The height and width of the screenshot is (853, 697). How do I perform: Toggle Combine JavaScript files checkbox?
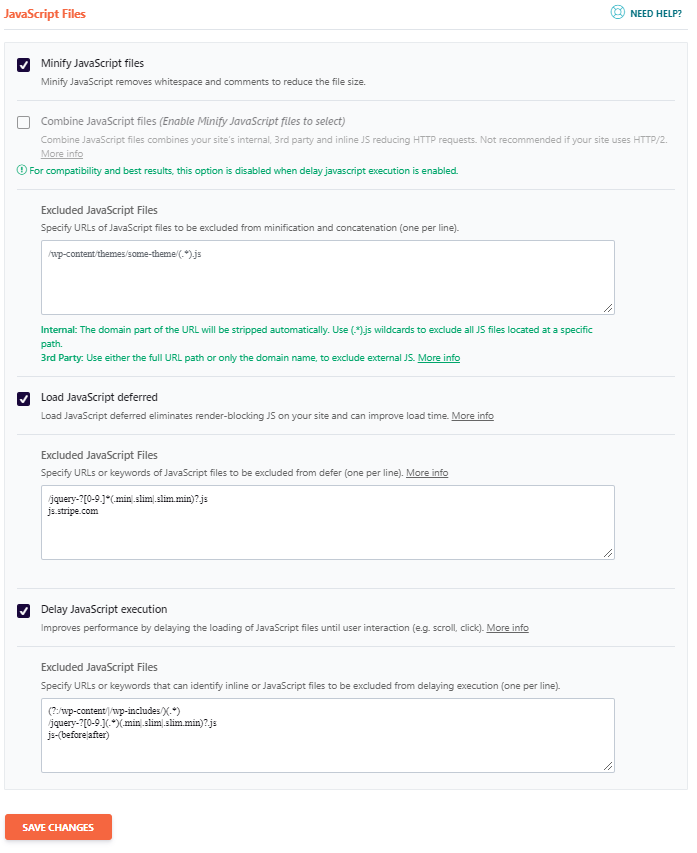(x=23, y=122)
